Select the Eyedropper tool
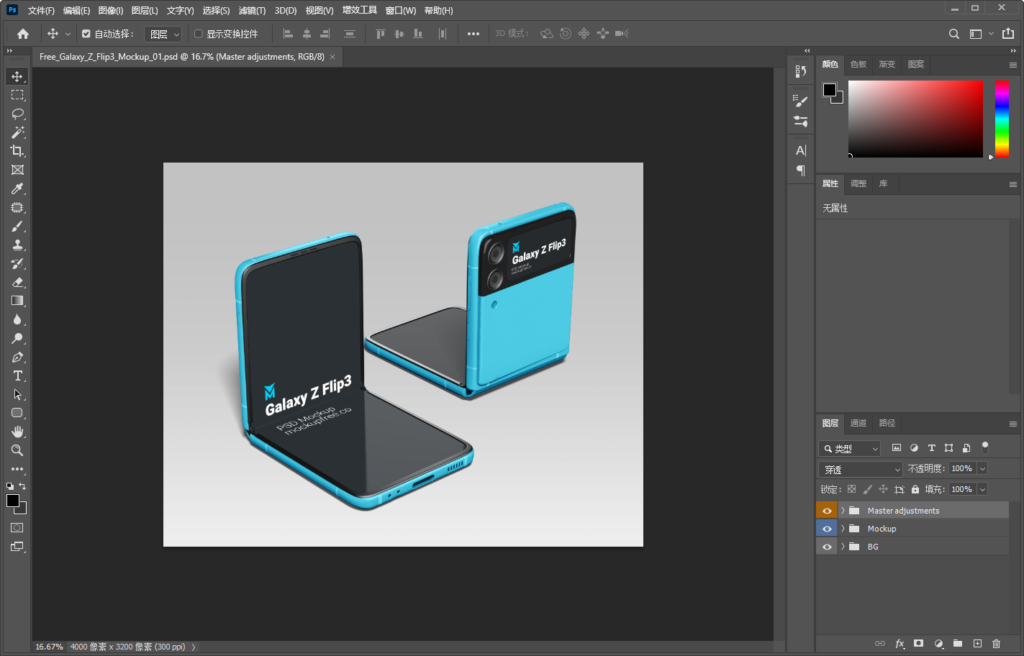The height and width of the screenshot is (656, 1024). 17,189
